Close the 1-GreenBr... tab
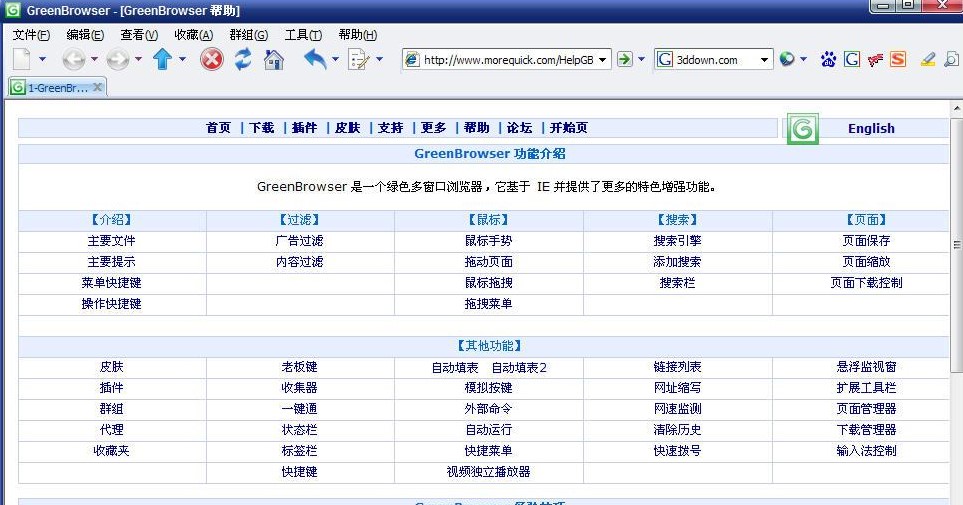This screenshot has width=963, height=505. 97,87
